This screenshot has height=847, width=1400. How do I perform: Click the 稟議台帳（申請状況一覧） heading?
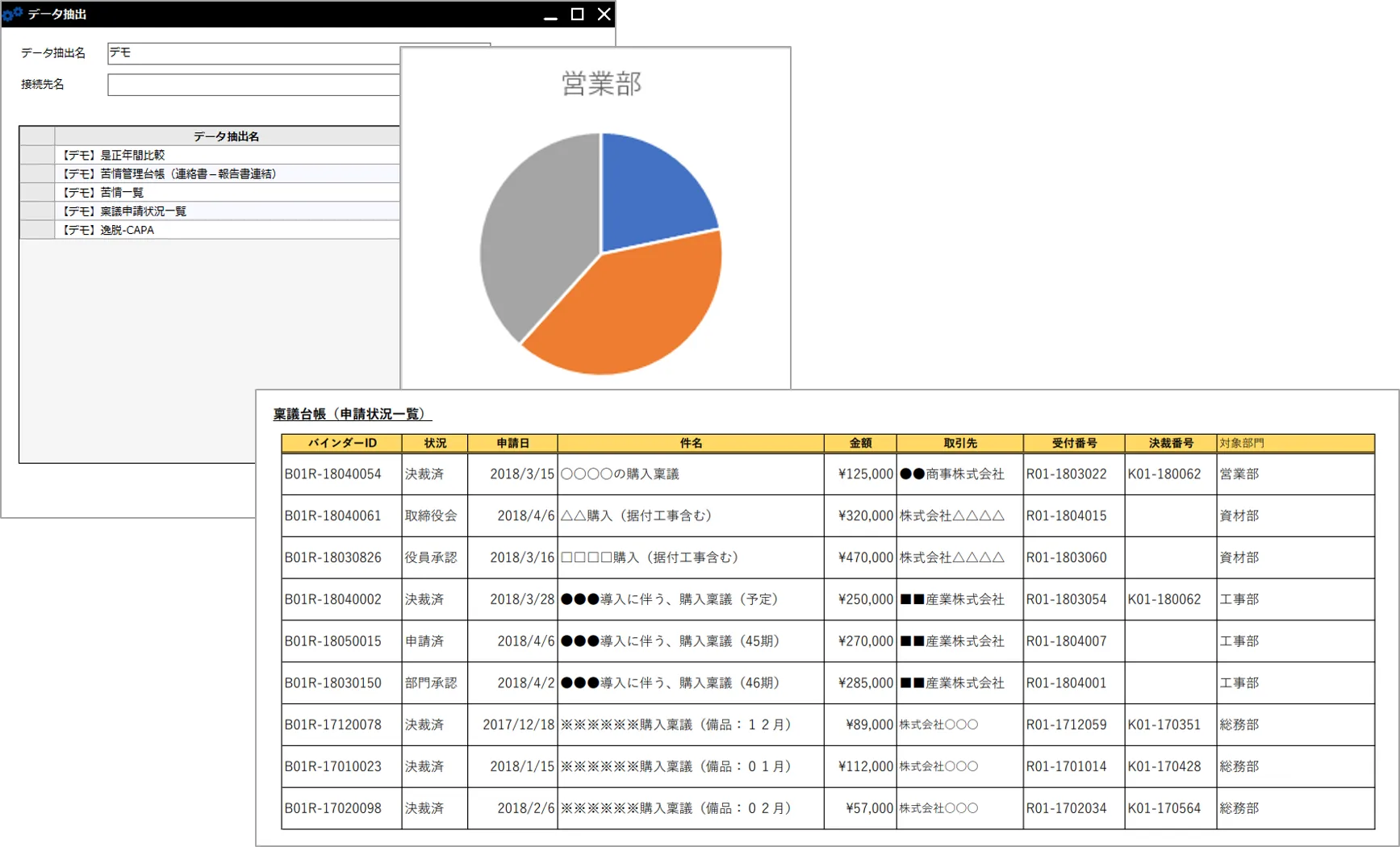pos(352,414)
